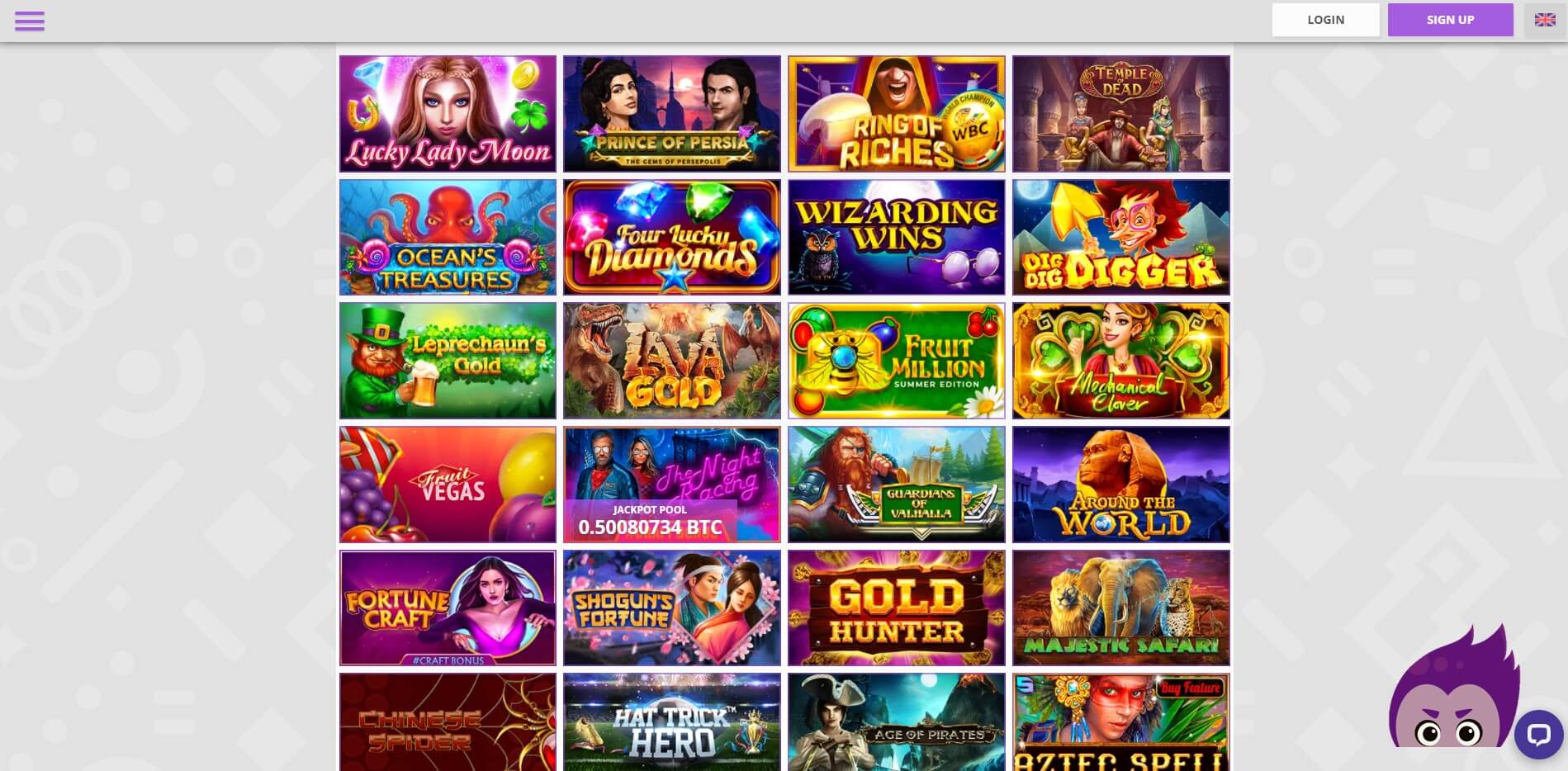Image resolution: width=1568 pixels, height=771 pixels.
Task: Click the SIGN UP button
Action: [x=1450, y=20]
